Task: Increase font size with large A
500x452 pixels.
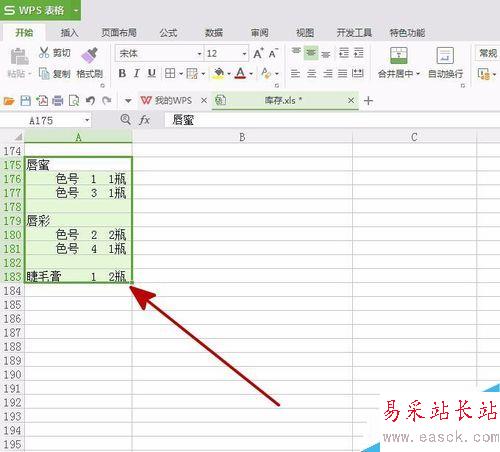Action: coord(258,53)
